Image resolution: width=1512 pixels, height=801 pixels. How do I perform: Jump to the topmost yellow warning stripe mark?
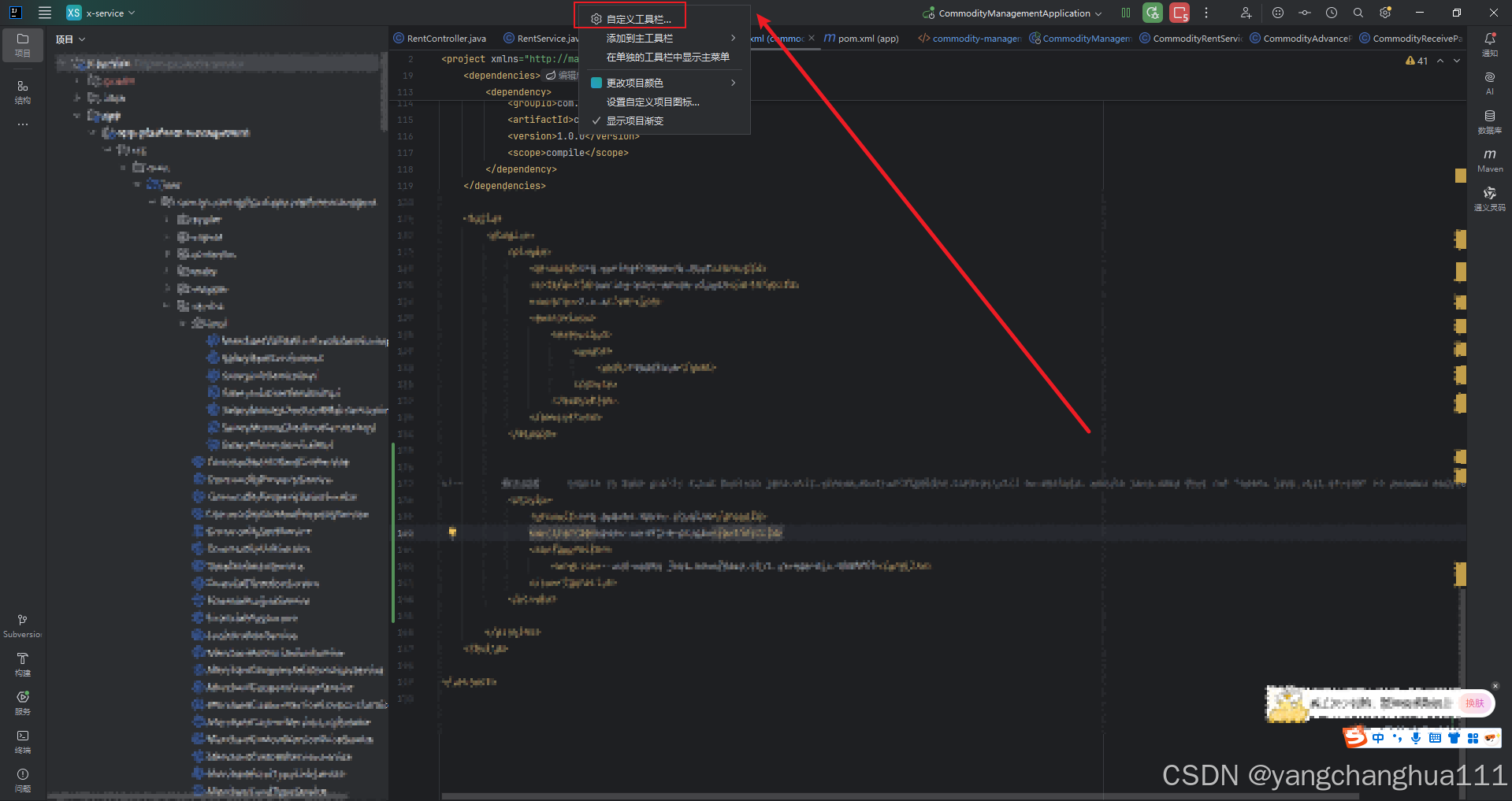pyautogui.click(x=1460, y=176)
